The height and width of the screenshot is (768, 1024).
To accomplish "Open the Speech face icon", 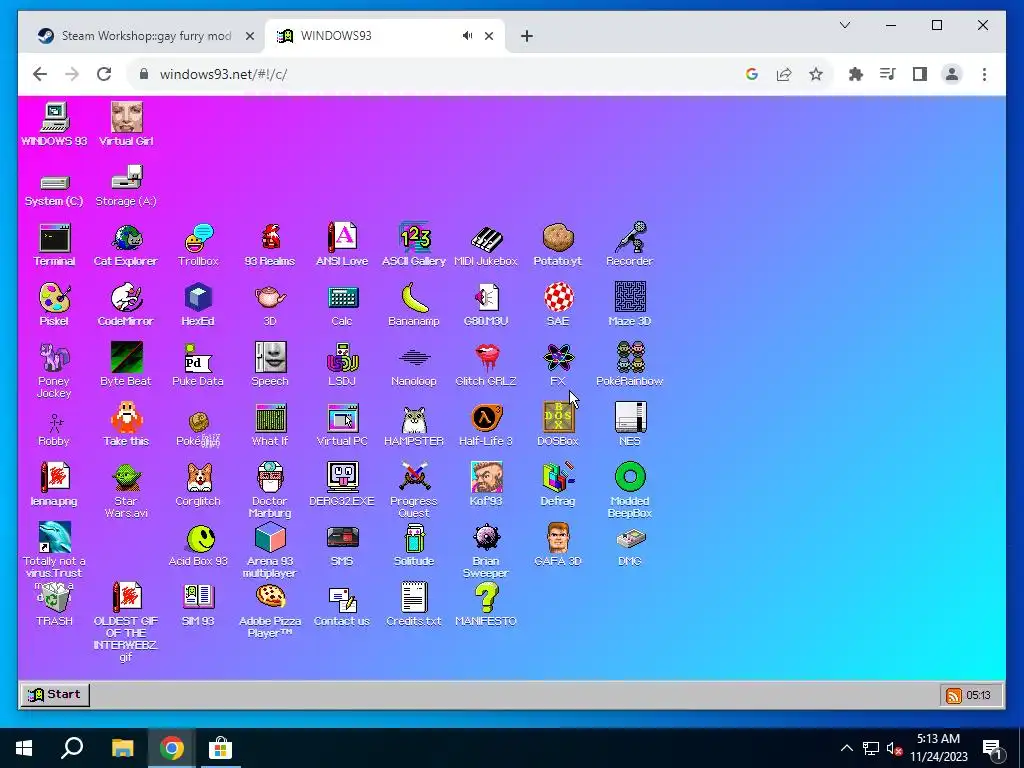I will tap(270, 359).
